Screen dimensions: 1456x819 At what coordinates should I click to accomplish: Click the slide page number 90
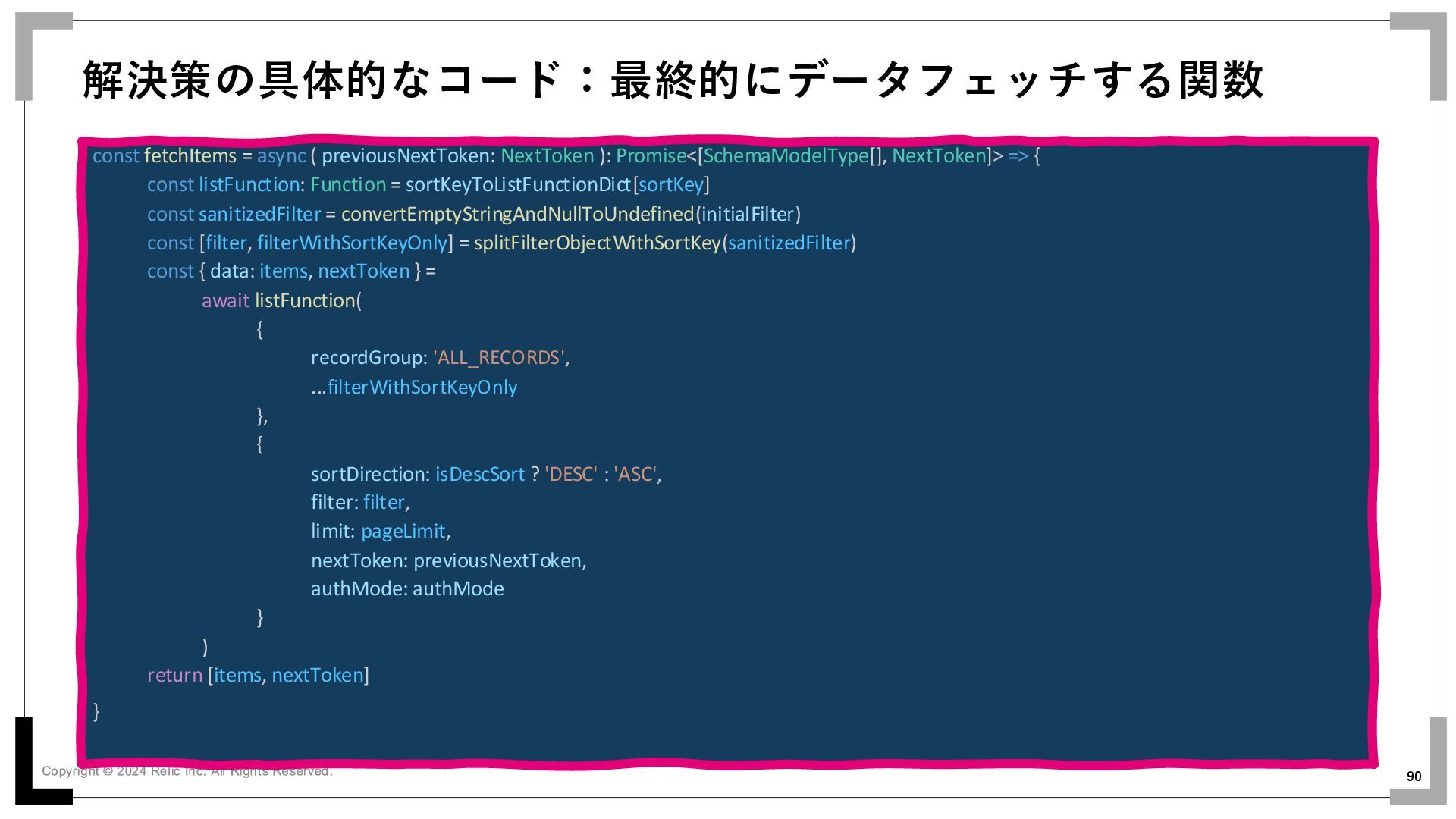coord(1414,777)
